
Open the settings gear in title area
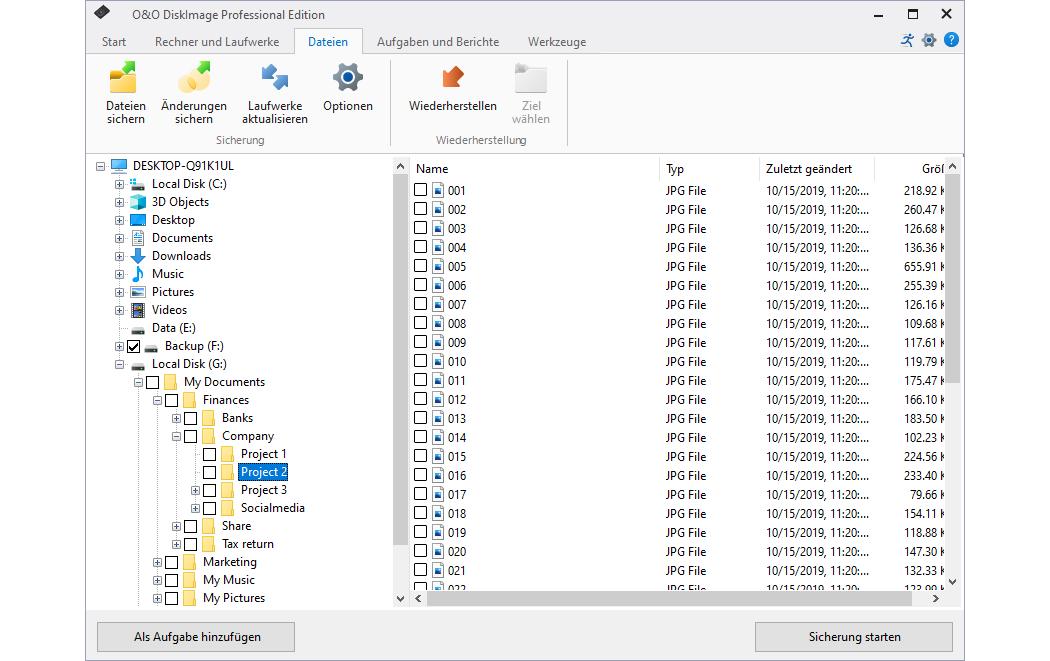929,40
